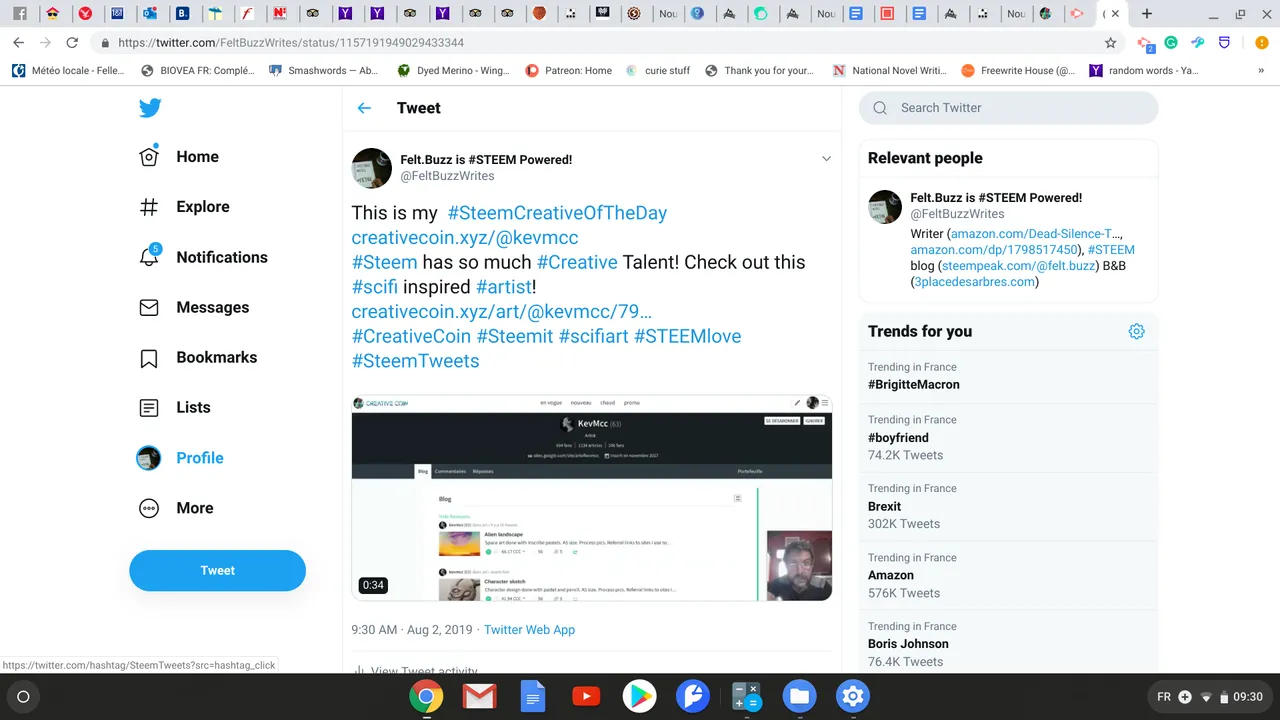Open a new tab with plus
Image resolution: width=1280 pixels, height=720 pixels.
[1147, 14]
